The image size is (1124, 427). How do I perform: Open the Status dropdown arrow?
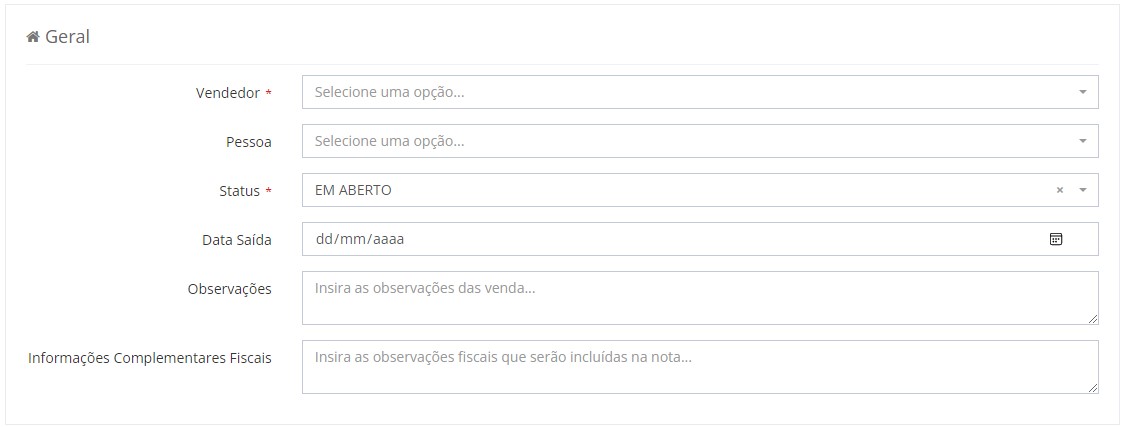[1082, 190]
